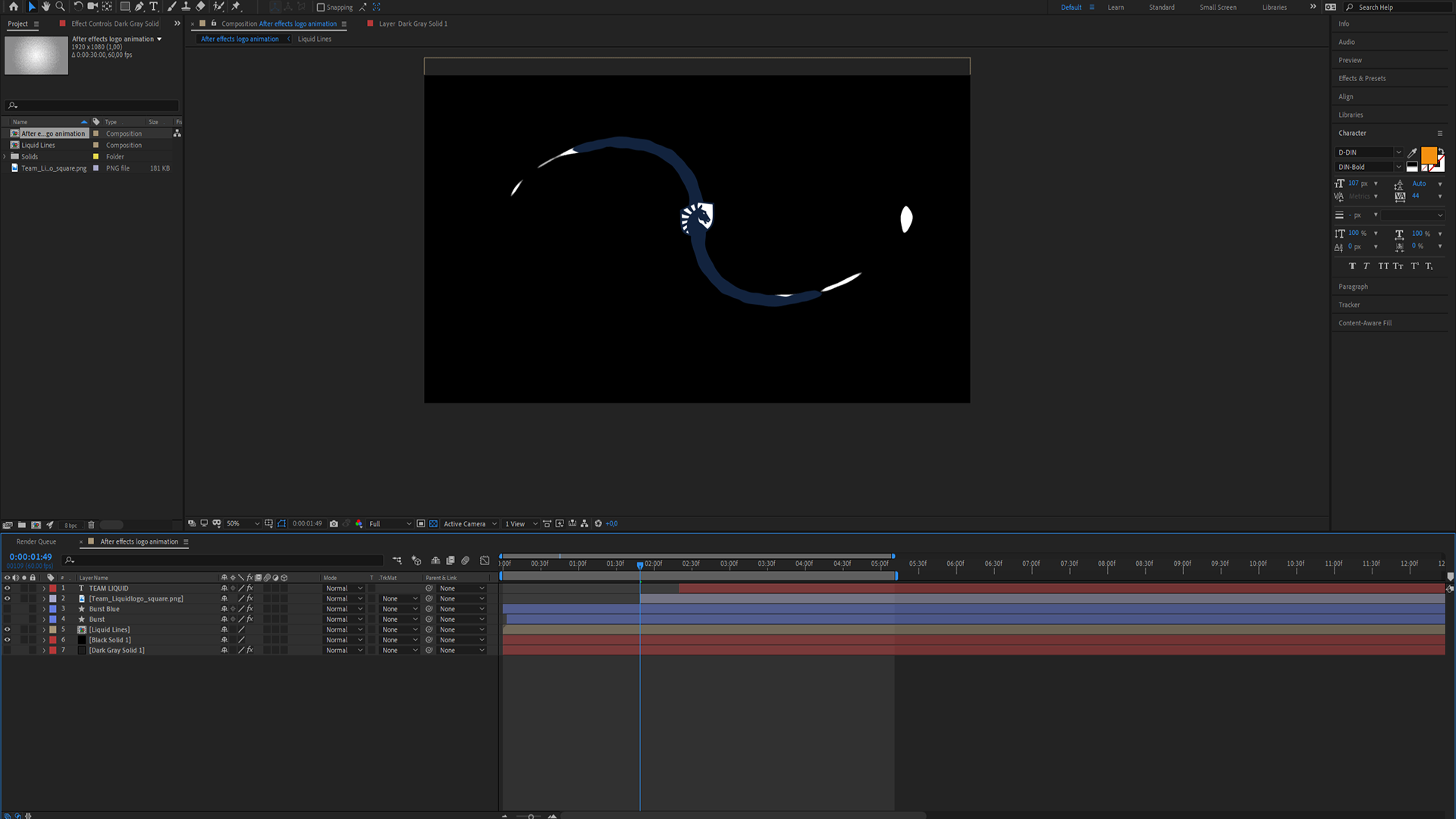Take a snapshot with the camera icon

[x=334, y=523]
